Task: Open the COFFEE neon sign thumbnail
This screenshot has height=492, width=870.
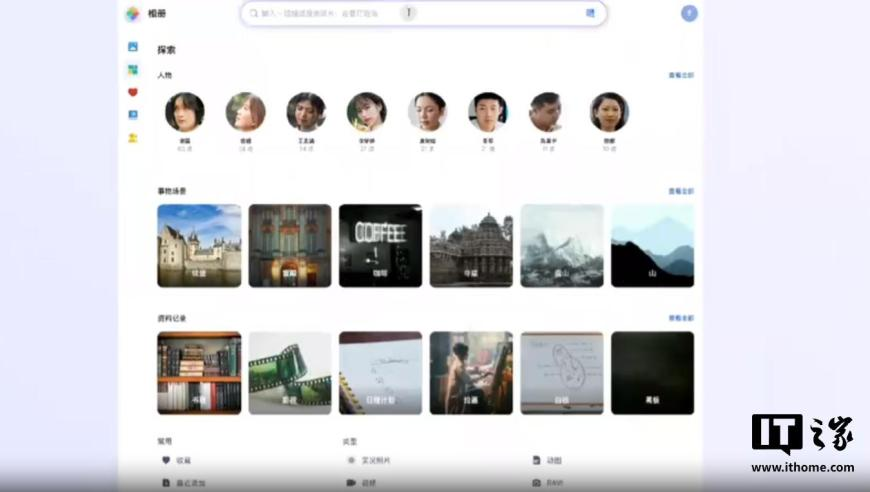Action: point(381,246)
